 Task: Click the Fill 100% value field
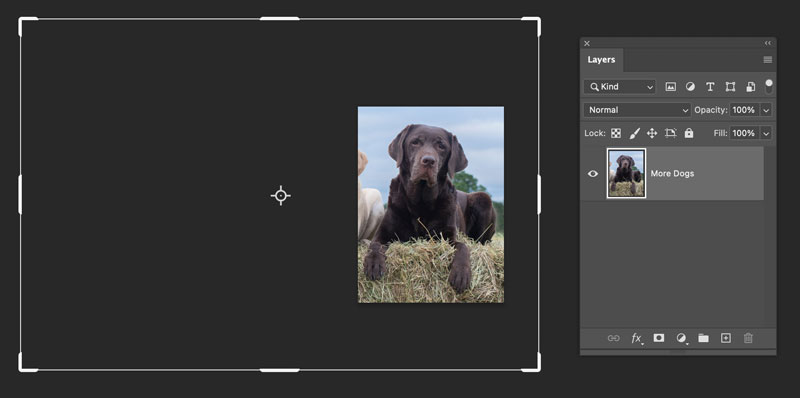coord(744,133)
